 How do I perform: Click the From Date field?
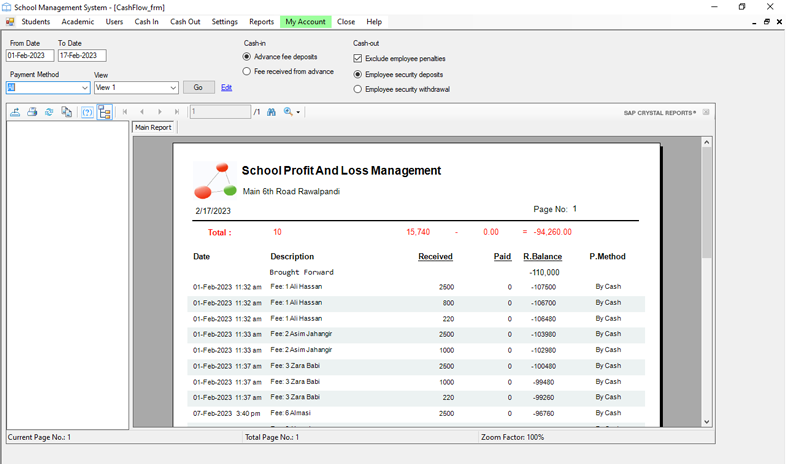30,55
